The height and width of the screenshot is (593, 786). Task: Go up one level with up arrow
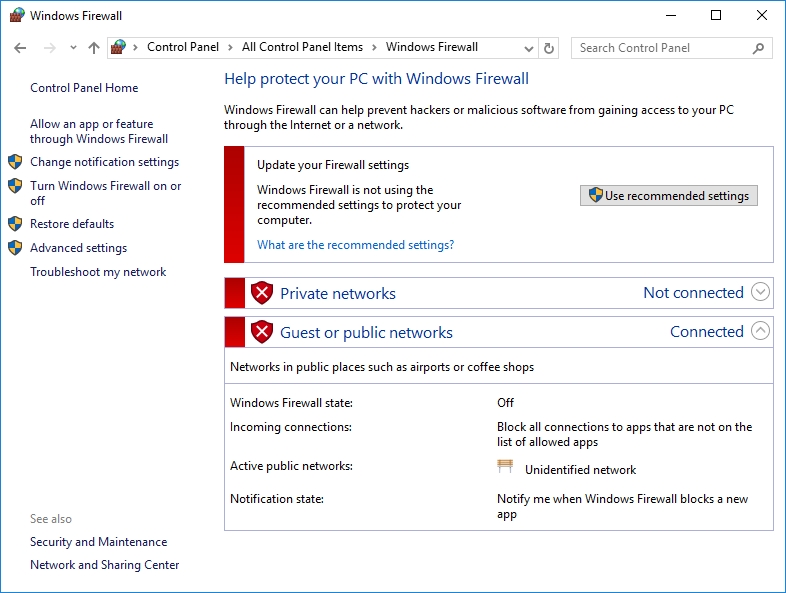click(94, 48)
